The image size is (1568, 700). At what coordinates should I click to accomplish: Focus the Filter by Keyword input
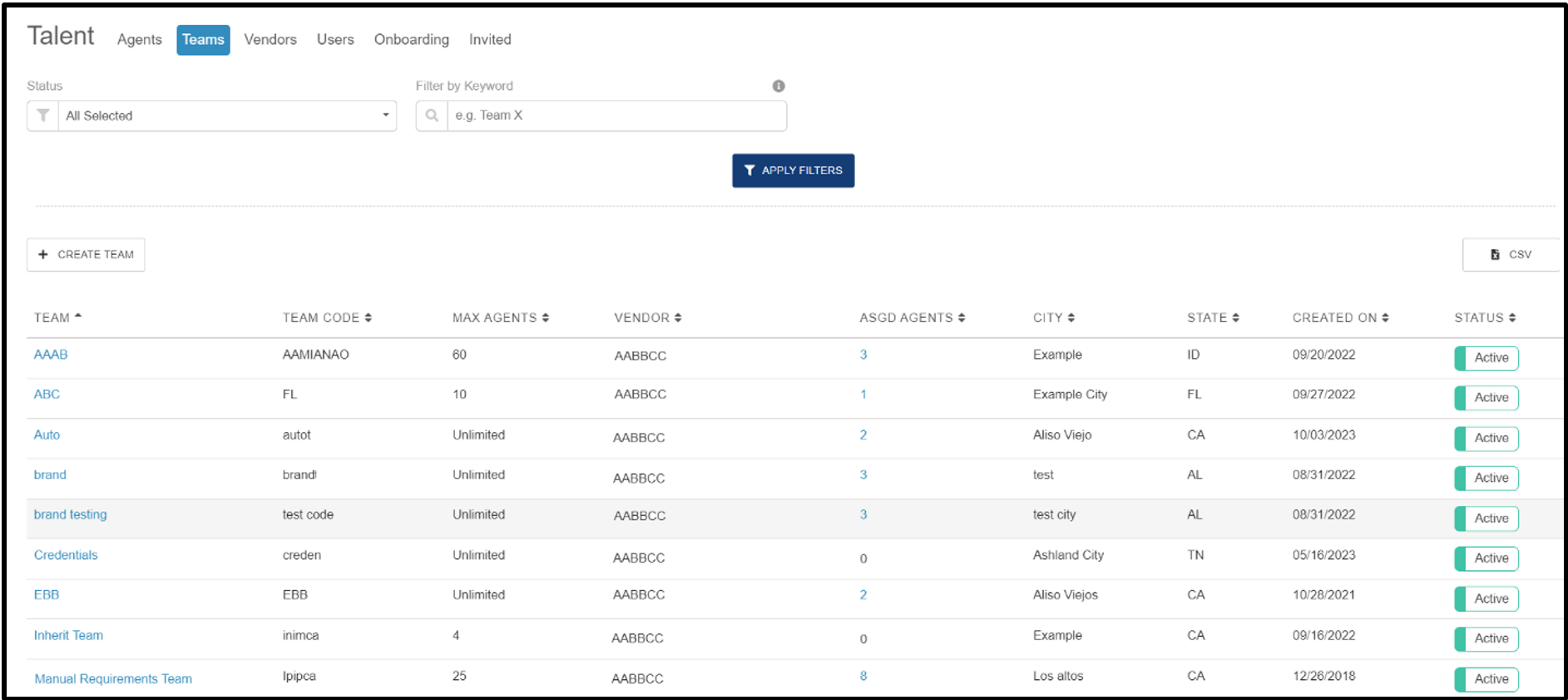pos(616,116)
